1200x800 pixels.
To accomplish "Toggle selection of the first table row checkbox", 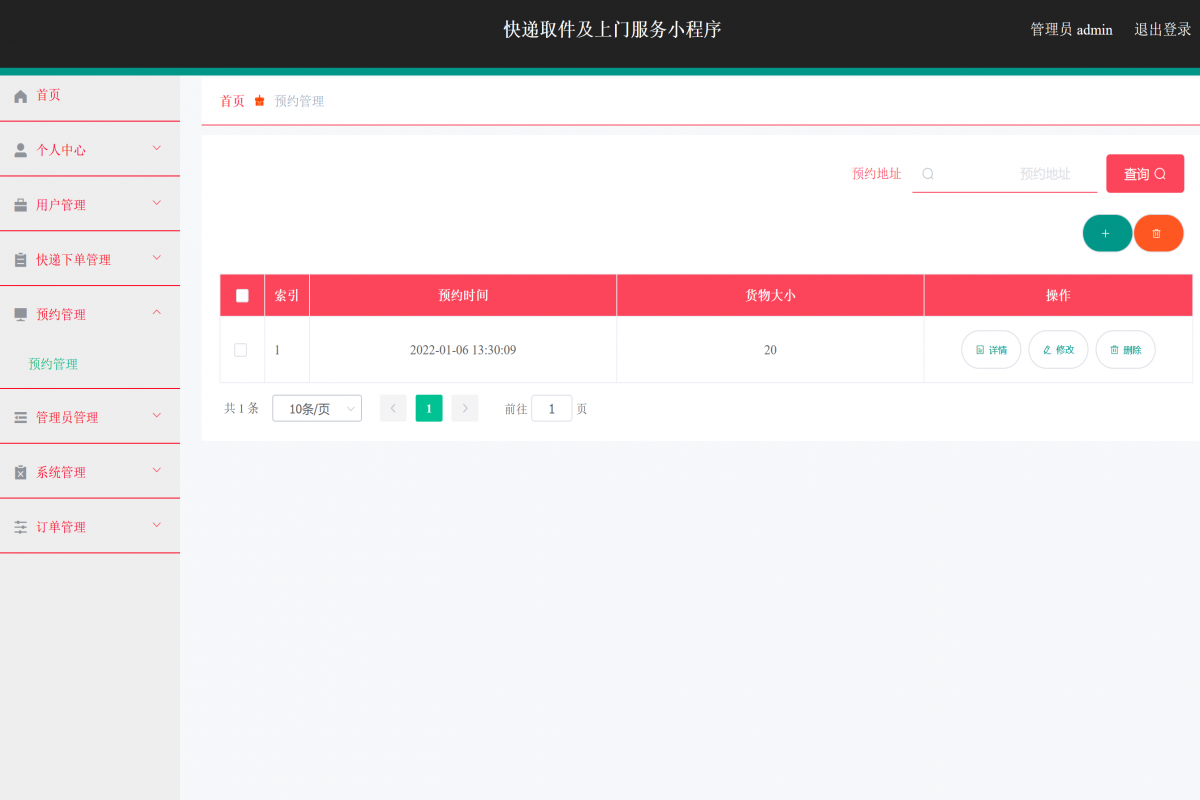I will (241, 350).
